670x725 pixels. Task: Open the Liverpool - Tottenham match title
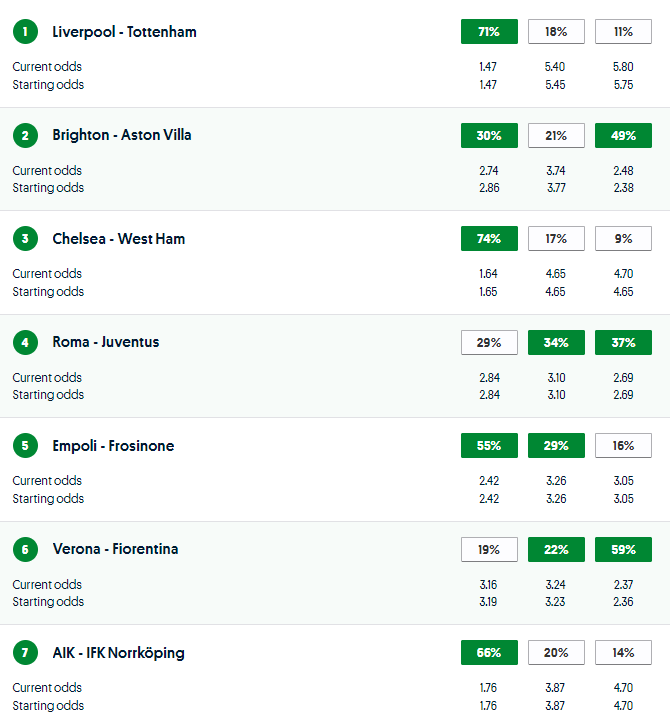point(124,32)
